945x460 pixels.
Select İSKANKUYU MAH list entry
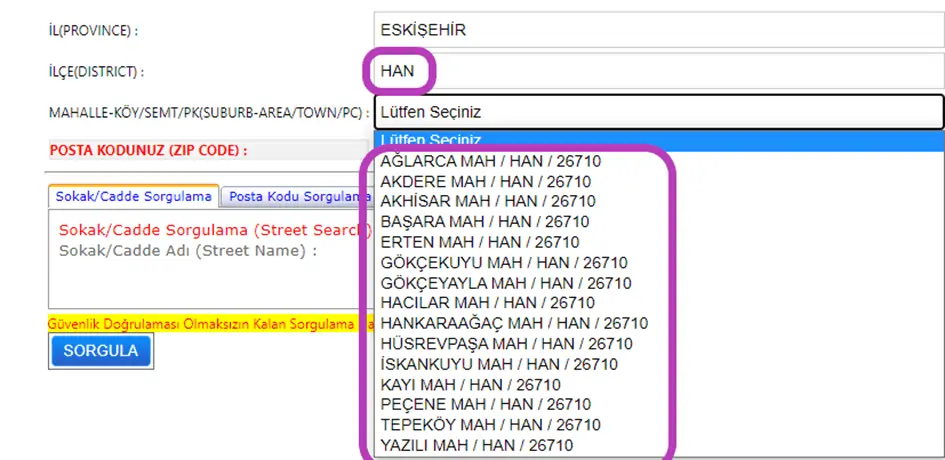pyautogui.click(x=499, y=364)
